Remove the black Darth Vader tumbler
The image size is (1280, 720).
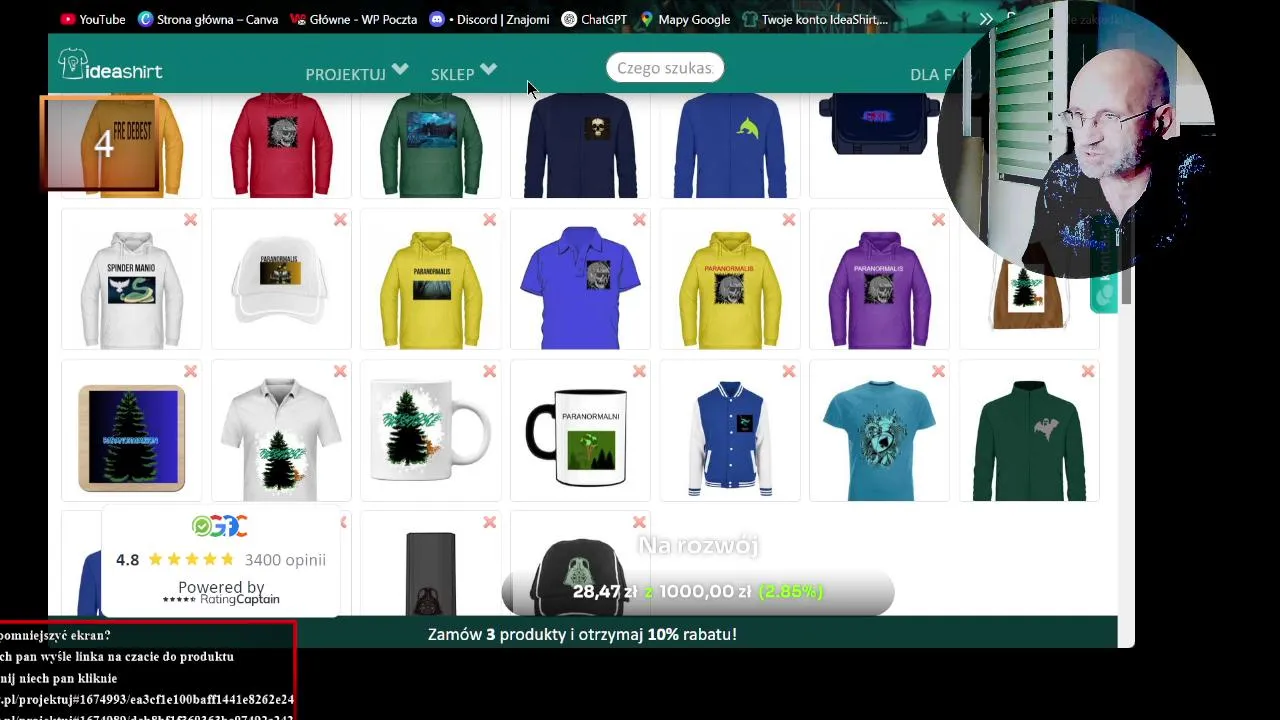pos(489,522)
